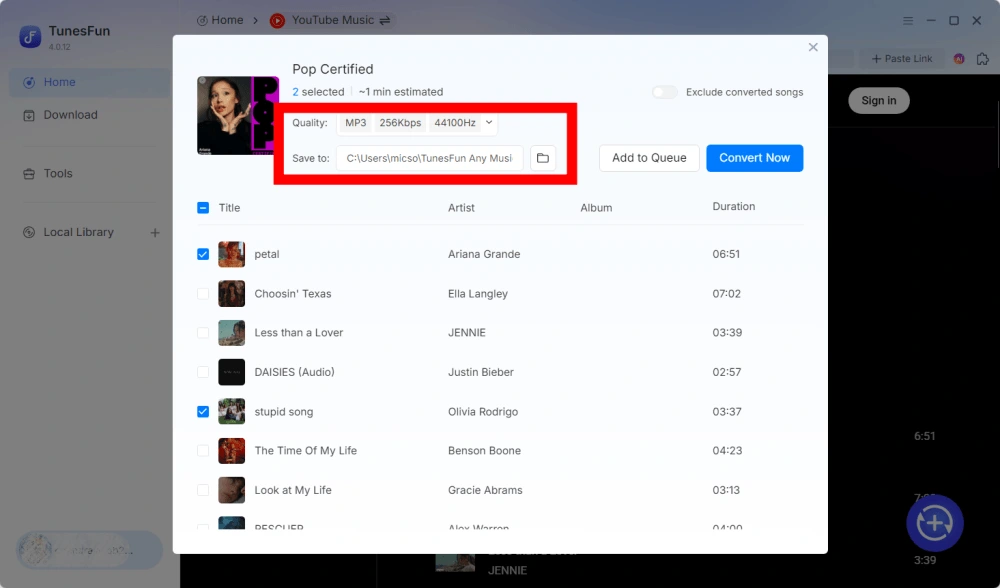Click the Download sidebar icon
This screenshot has width=1000, height=588.
tap(29, 115)
